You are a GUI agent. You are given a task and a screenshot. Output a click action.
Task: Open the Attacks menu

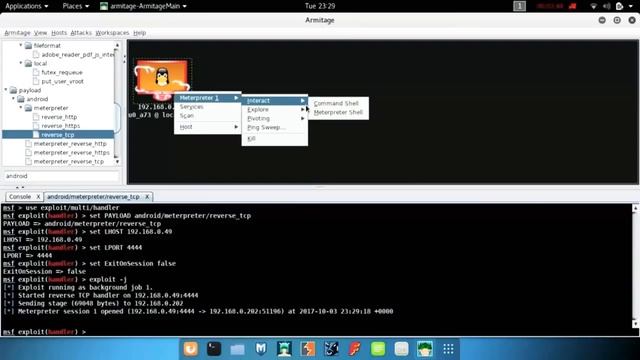point(81,33)
